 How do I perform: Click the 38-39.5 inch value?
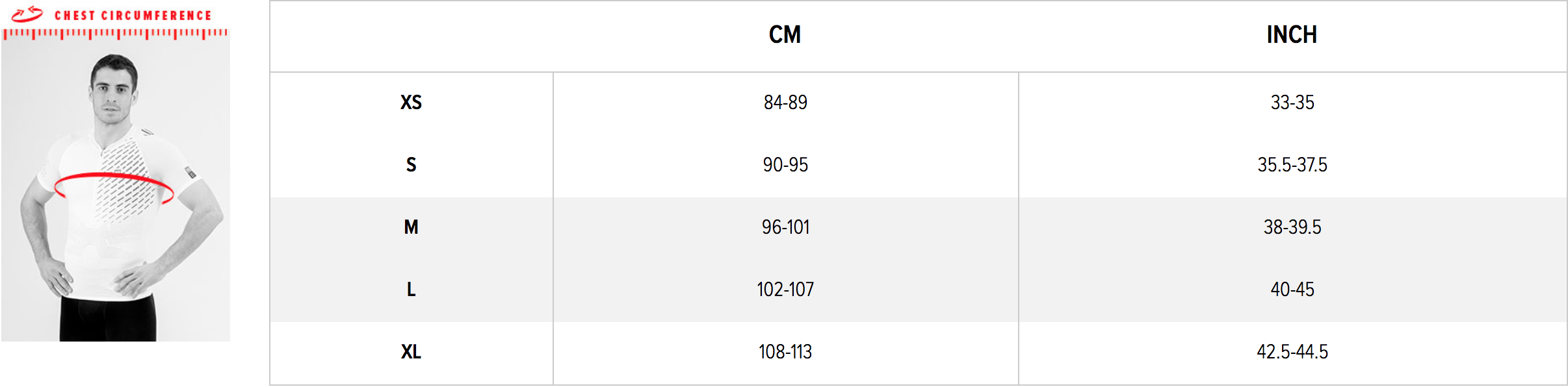click(1292, 227)
